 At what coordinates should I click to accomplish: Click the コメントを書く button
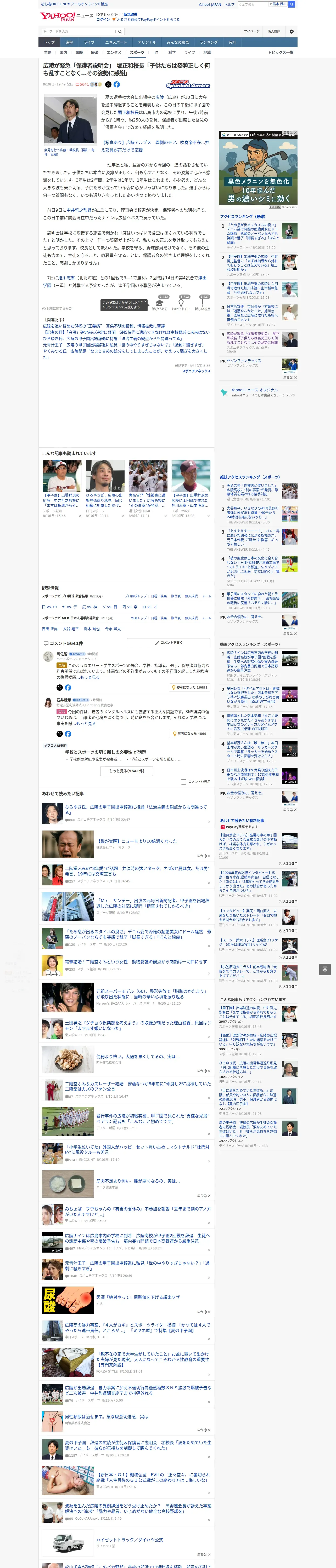pyautogui.click(x=169, y=643)
